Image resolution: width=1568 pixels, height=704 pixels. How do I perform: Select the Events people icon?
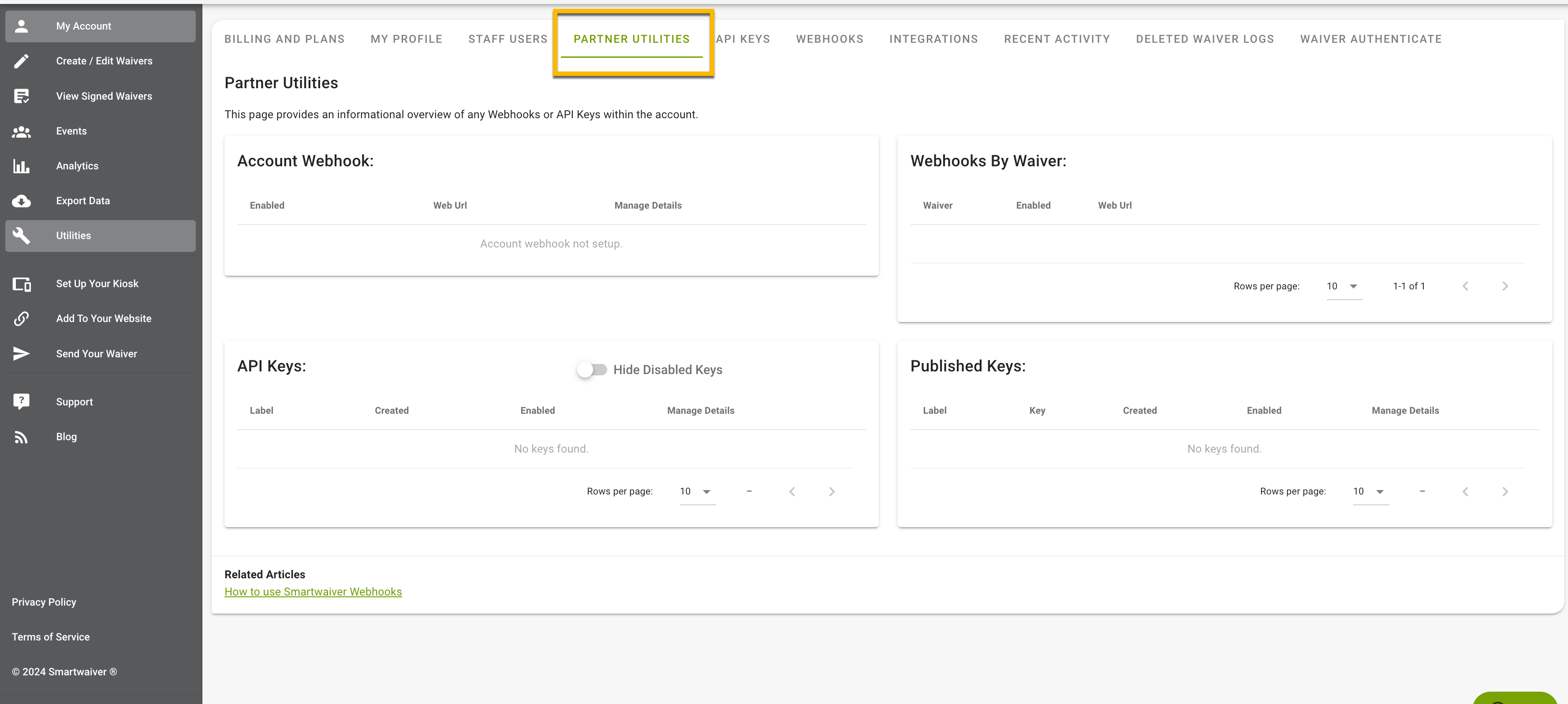(x=22, y=131)
